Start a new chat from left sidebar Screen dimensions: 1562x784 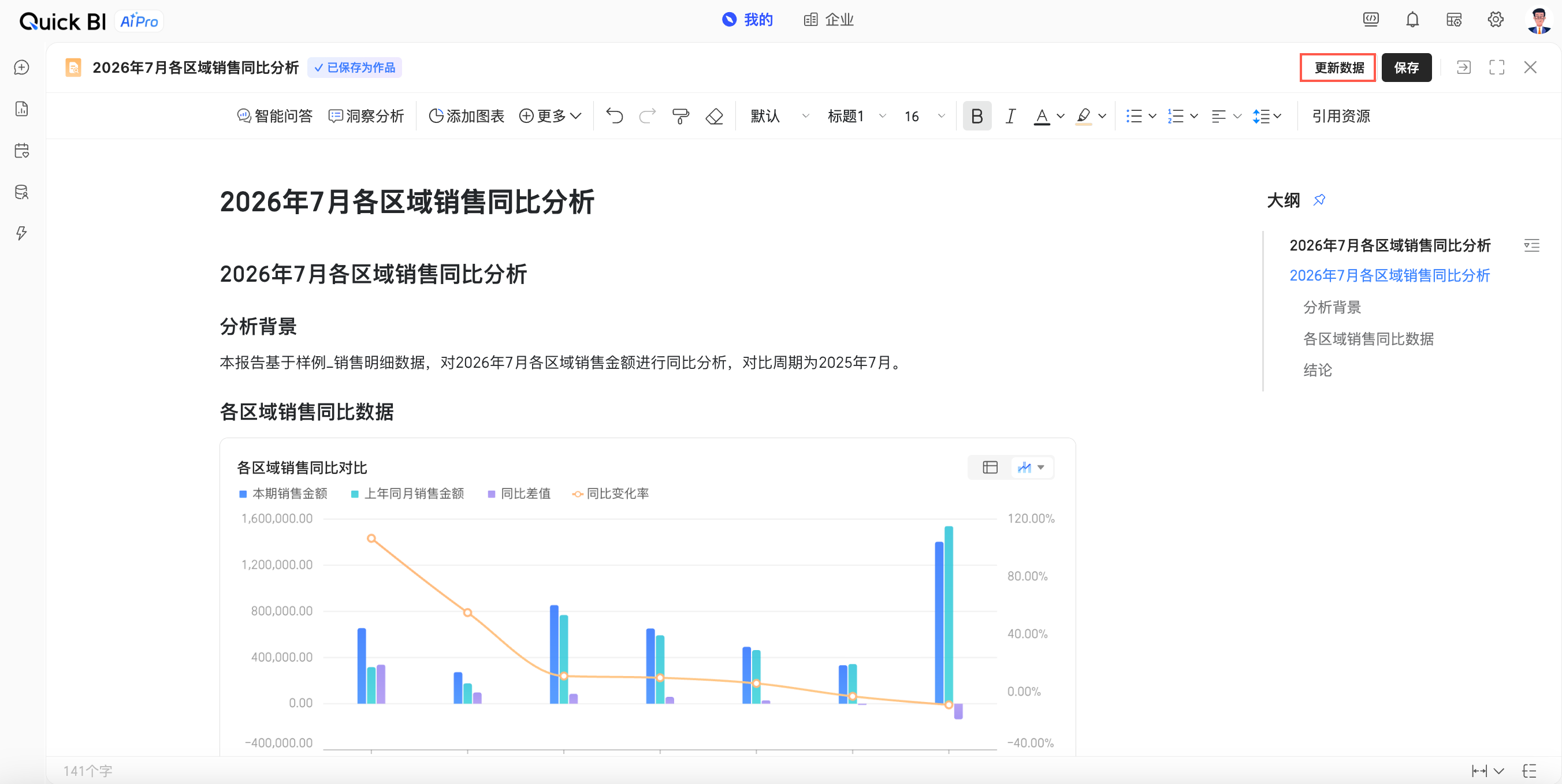pyautogui.click(x=22, y=67)
